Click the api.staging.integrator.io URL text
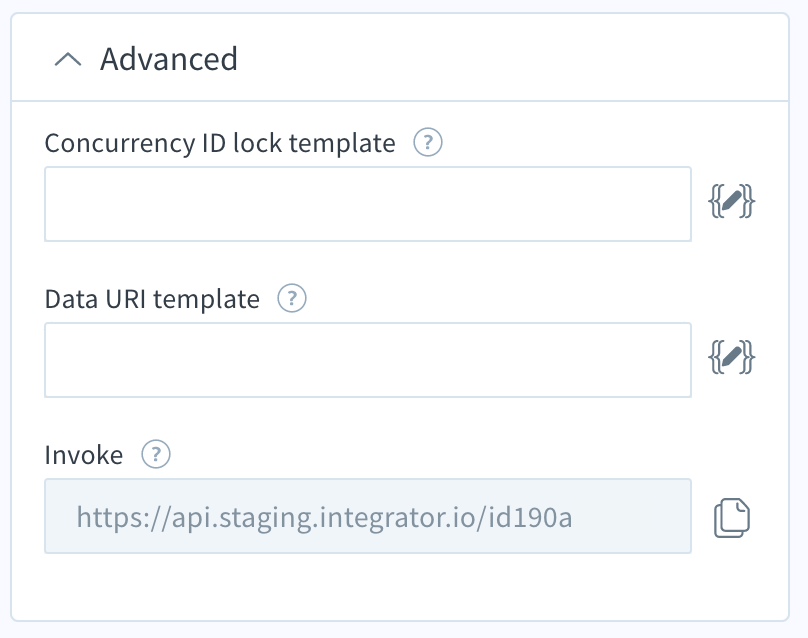 pos(324,517)
